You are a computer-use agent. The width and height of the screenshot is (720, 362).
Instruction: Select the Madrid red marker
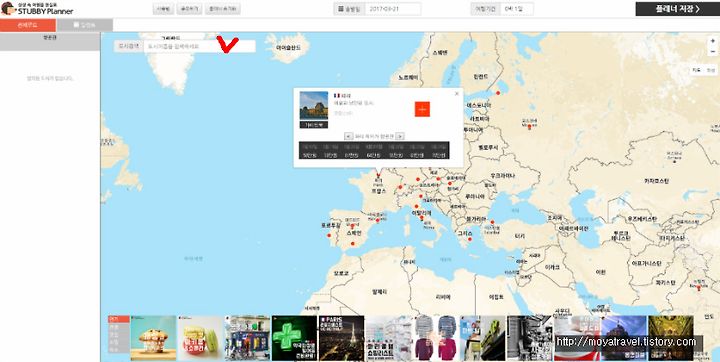[352, 226]
